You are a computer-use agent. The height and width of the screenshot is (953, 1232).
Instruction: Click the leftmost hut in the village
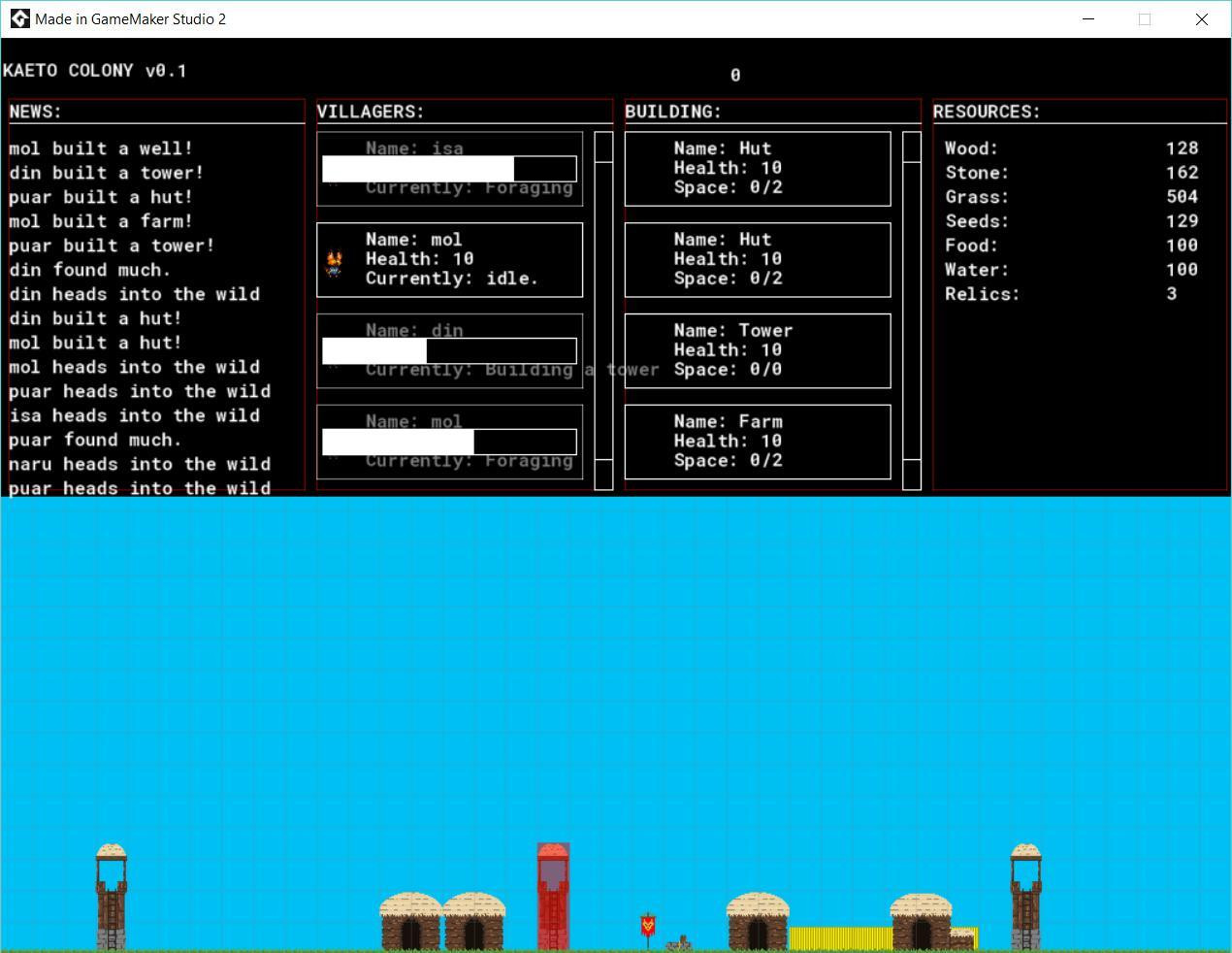(410, 922)
